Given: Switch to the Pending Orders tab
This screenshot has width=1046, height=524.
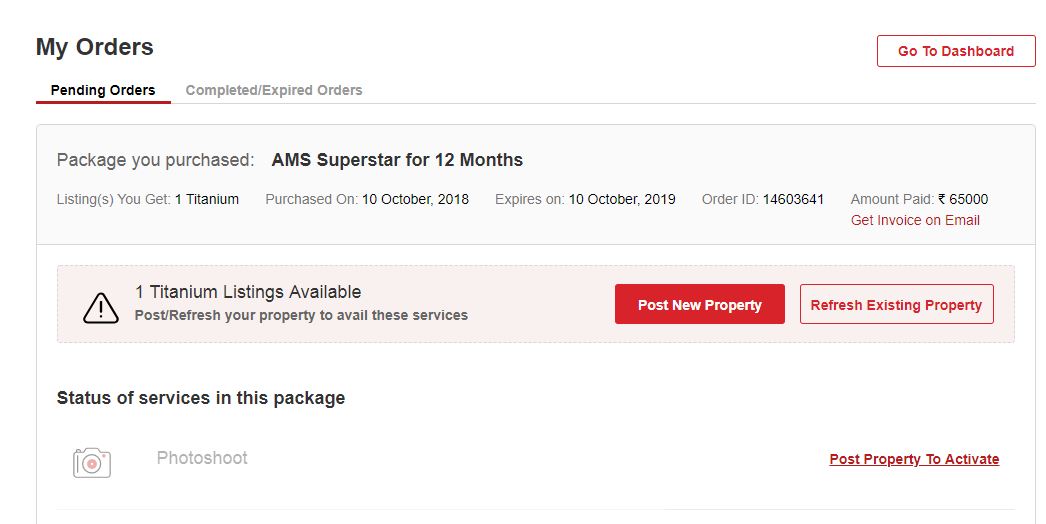Looking at the screenshot, I should [x=103, y=90].
